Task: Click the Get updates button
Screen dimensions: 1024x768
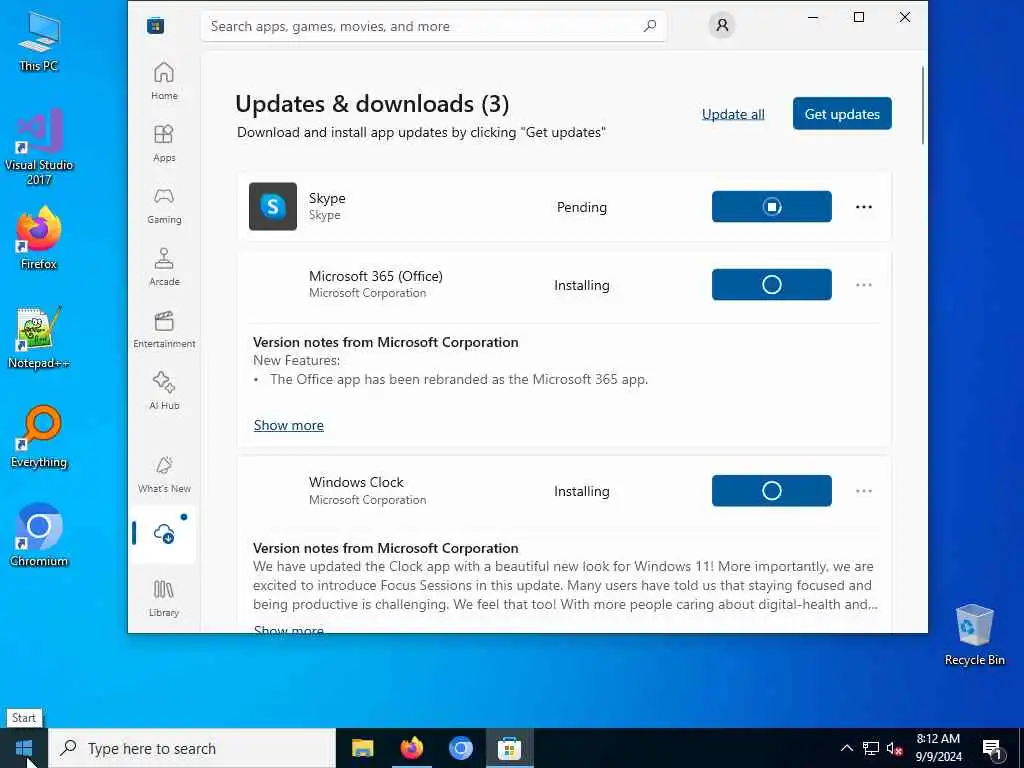Action: pos(842,114)
